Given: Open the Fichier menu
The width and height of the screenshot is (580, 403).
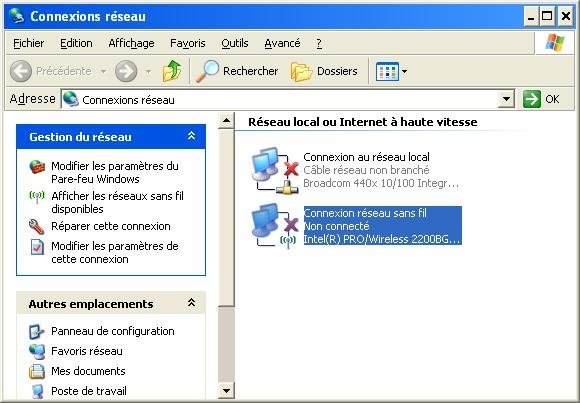Looking at the screenshot, I should point(28,43).
